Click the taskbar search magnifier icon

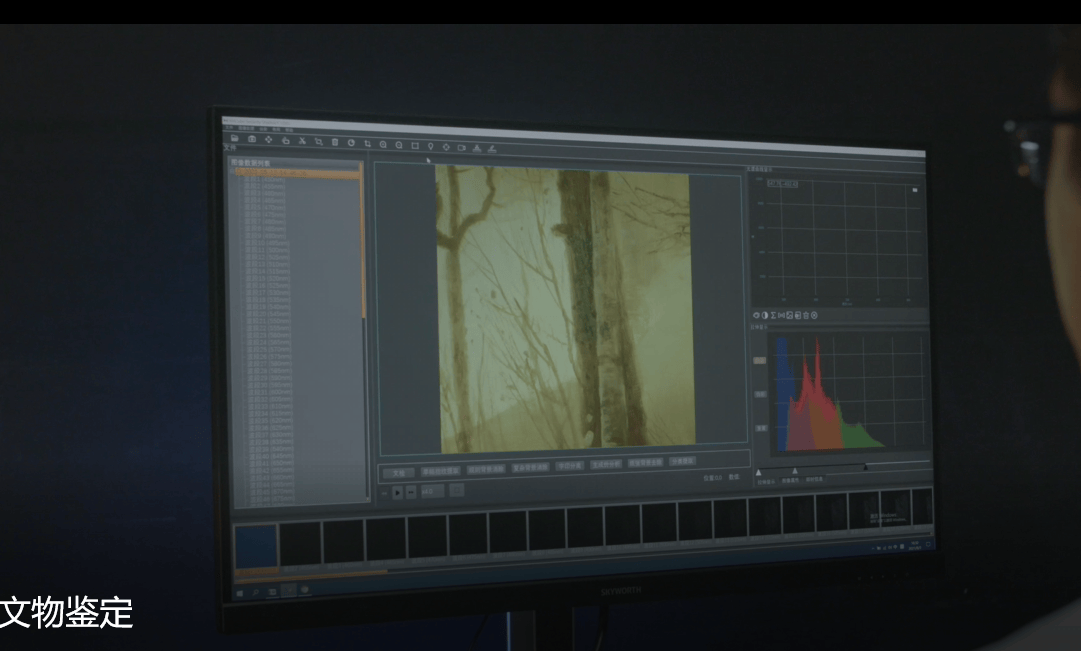[x=256, y=592]
